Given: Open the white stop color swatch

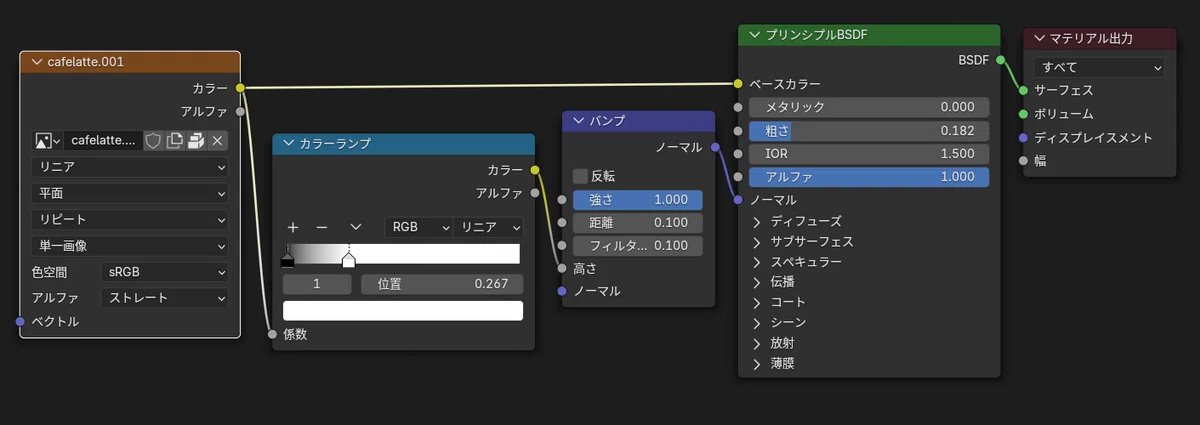Looking at the screenshot, I should pos(403,311).
